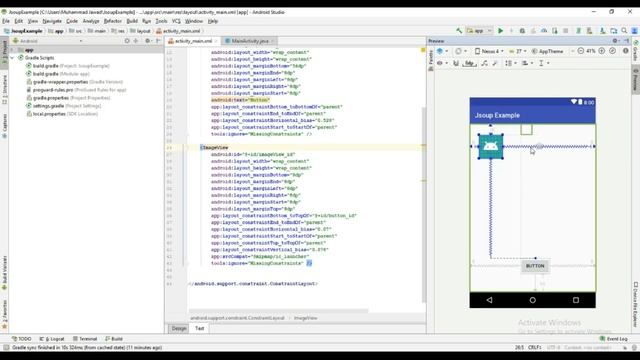
Task: Open the orientation dropdown in Preview
Action: (x=460, y=51)
